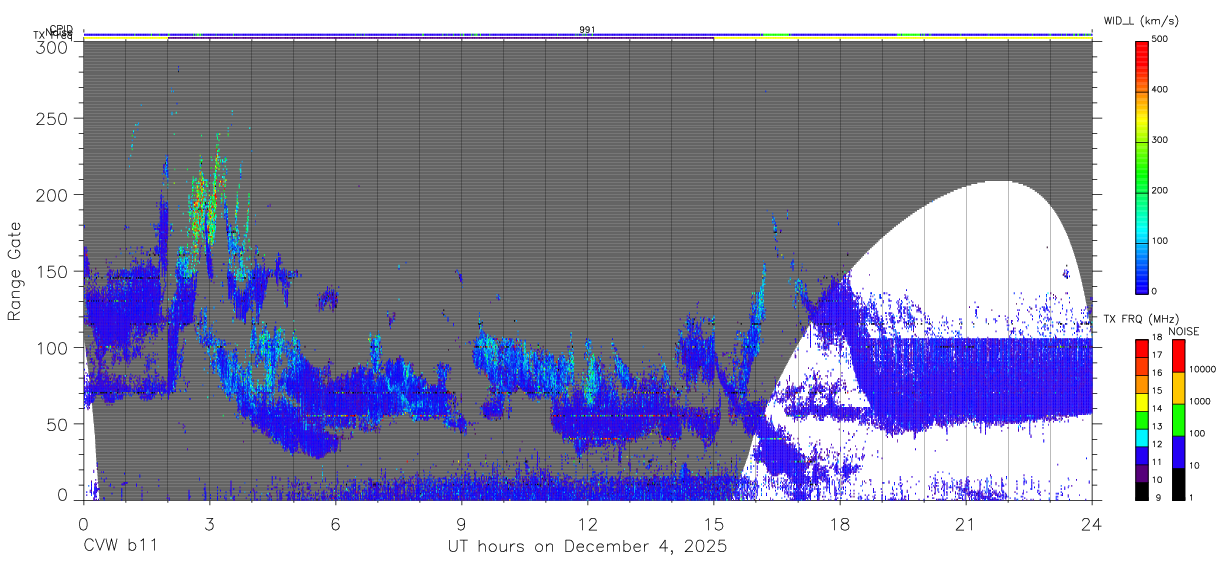Click the 500 label on width colorbar

tap(1160, 40)
